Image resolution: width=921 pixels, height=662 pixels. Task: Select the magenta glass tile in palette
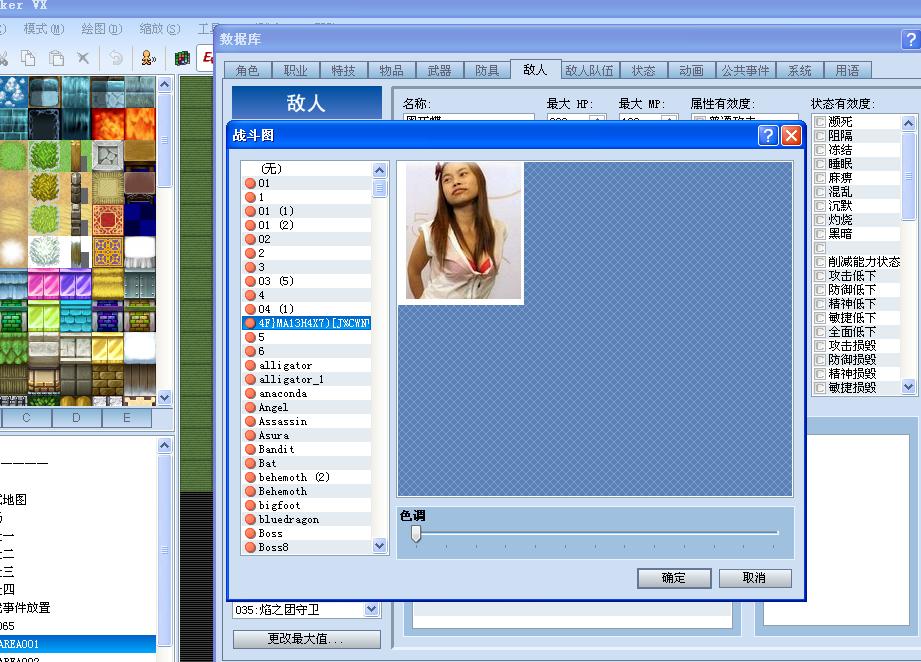(x=44, y=284)
